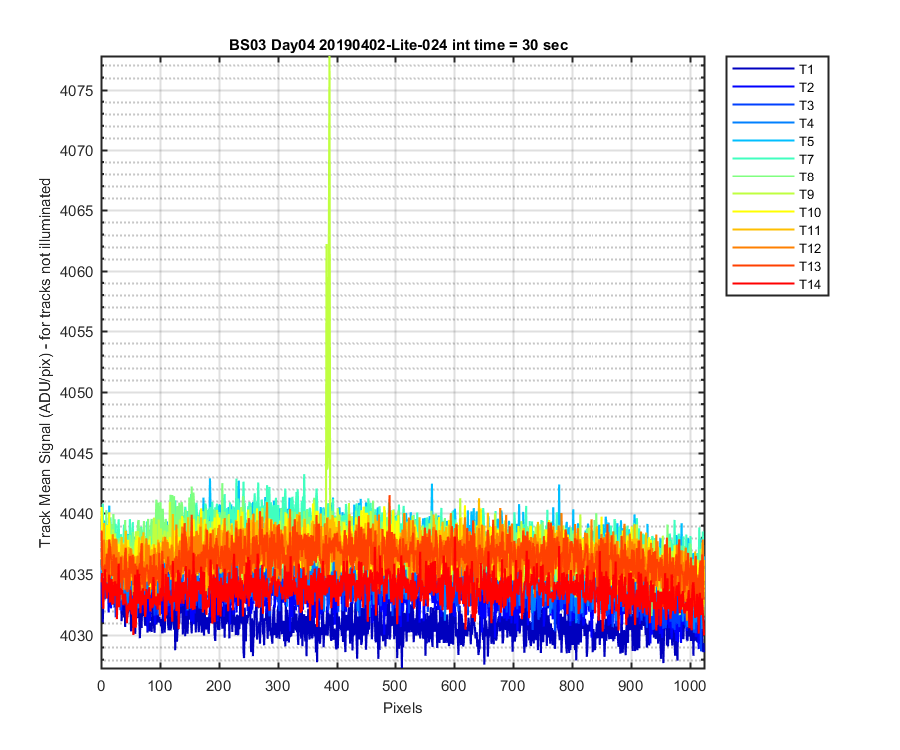Screen dimensions: 900x750
Task: Click x-axis tick label 500
Action: click(x=395, y=686)
